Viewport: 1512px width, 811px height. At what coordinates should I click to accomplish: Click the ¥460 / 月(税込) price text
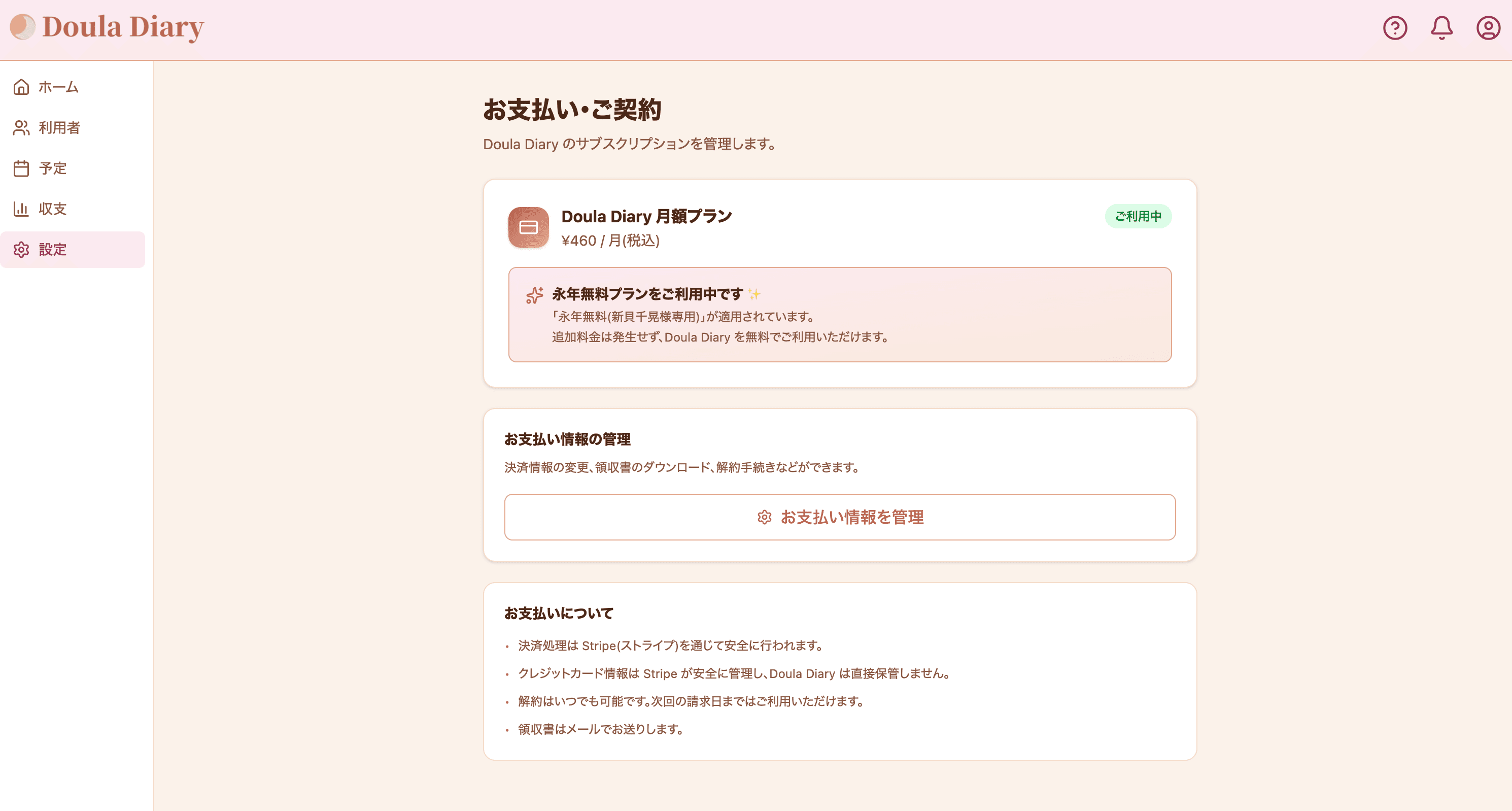pyautogui.click(x=610, y=241)
